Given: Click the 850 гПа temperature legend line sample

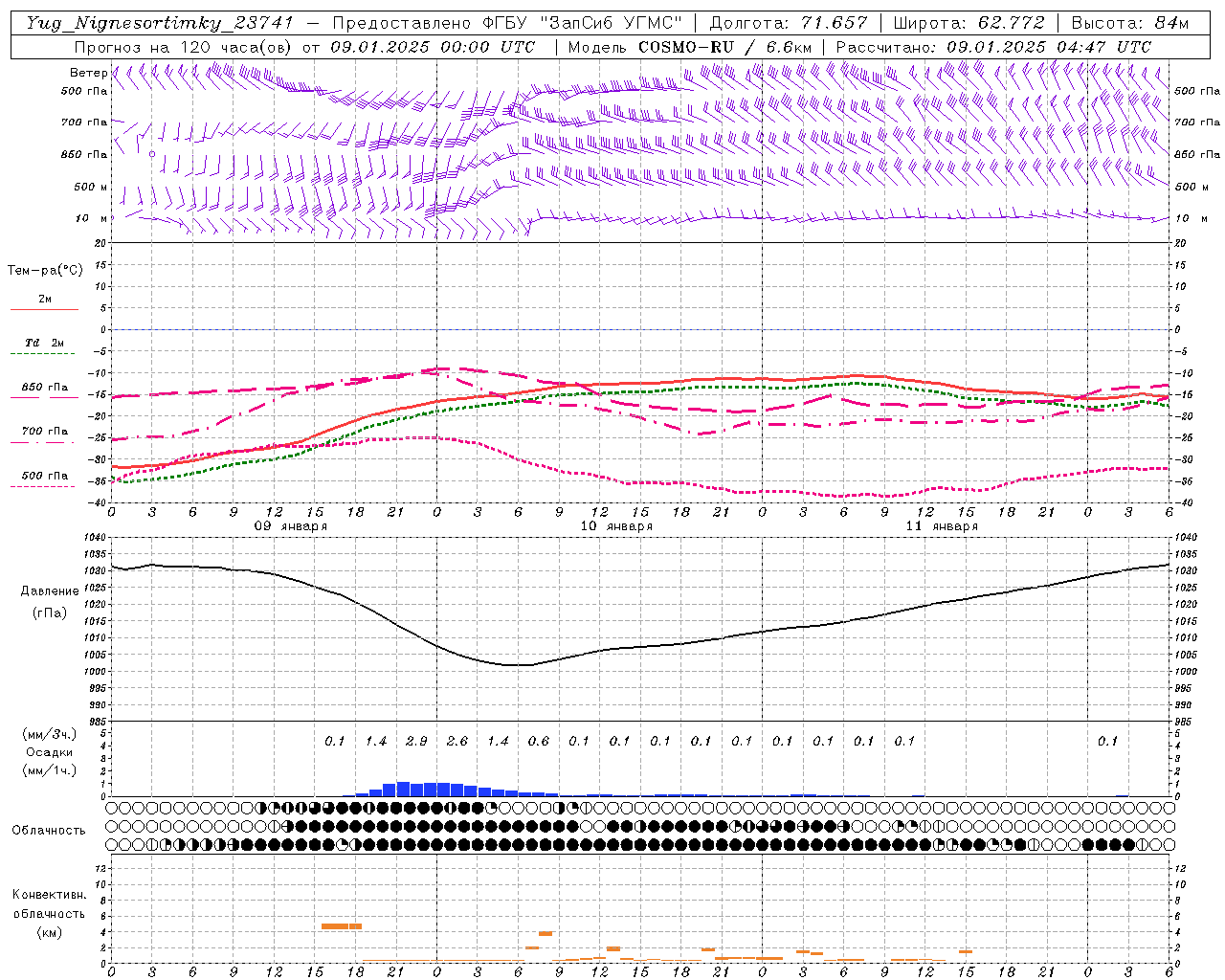Looking at the screenshot, I should [x=44, y=397].
